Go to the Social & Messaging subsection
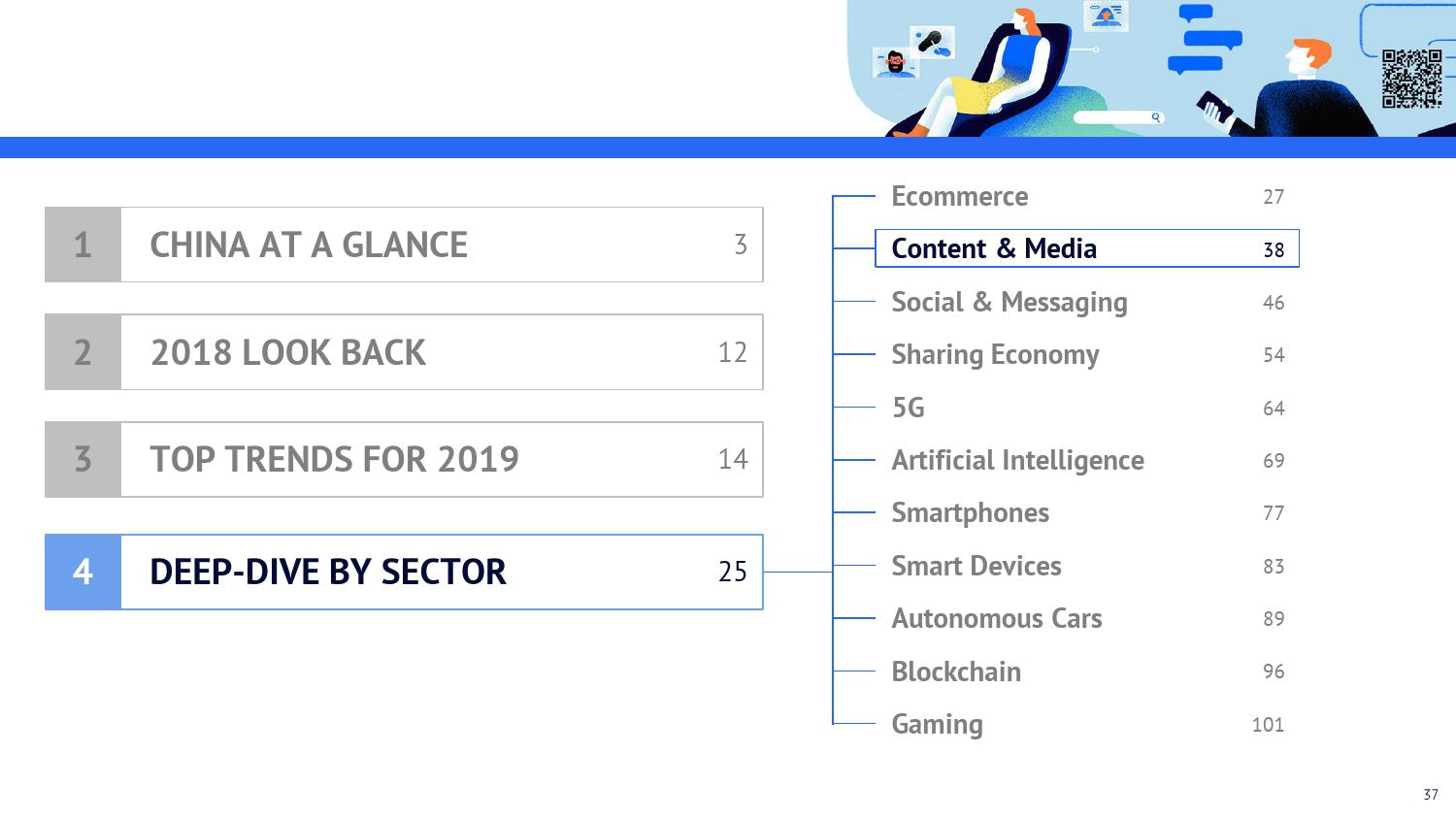The height and width of the screenshot is (819, 1456). (1009, 302)
